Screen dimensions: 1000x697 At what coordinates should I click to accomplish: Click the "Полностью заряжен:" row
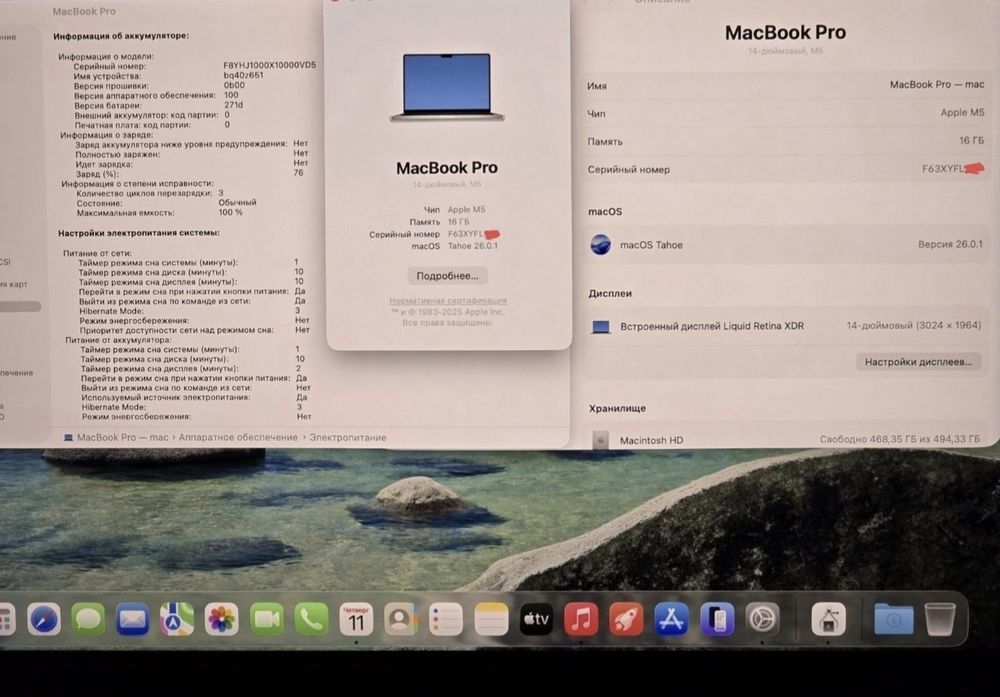click(192, 154)
